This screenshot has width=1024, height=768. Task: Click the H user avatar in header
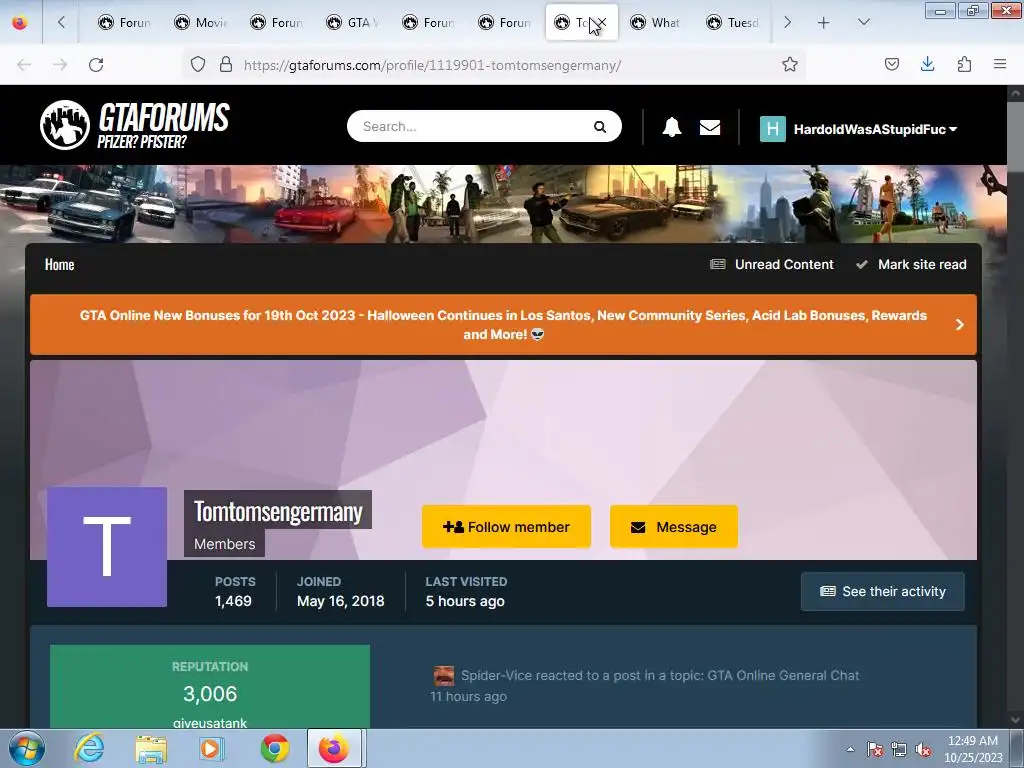point(773,129)
